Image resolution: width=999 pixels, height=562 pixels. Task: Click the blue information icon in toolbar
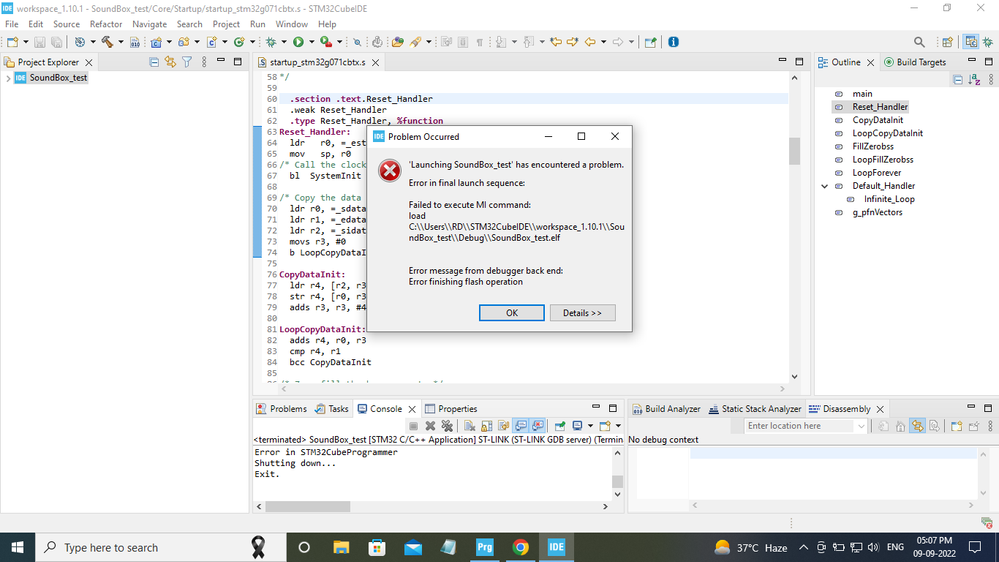(x=673, y=42)
